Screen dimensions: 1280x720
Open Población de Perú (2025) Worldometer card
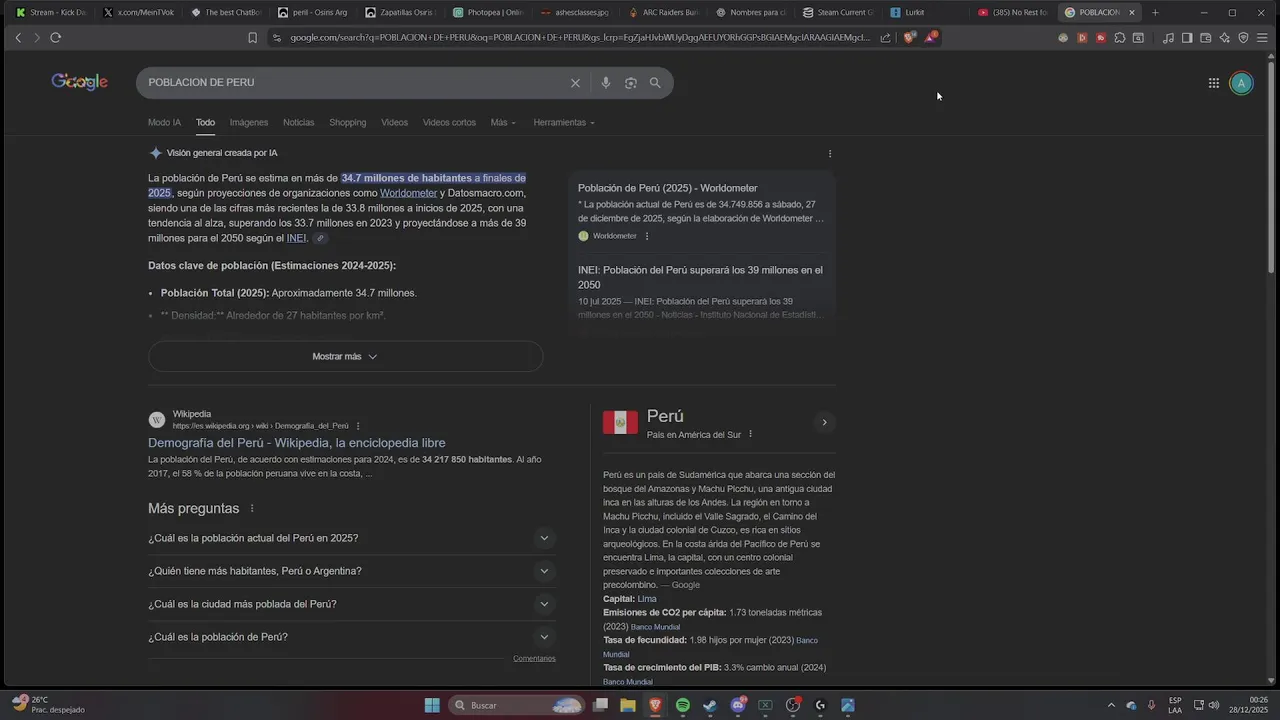pos(668,188)
